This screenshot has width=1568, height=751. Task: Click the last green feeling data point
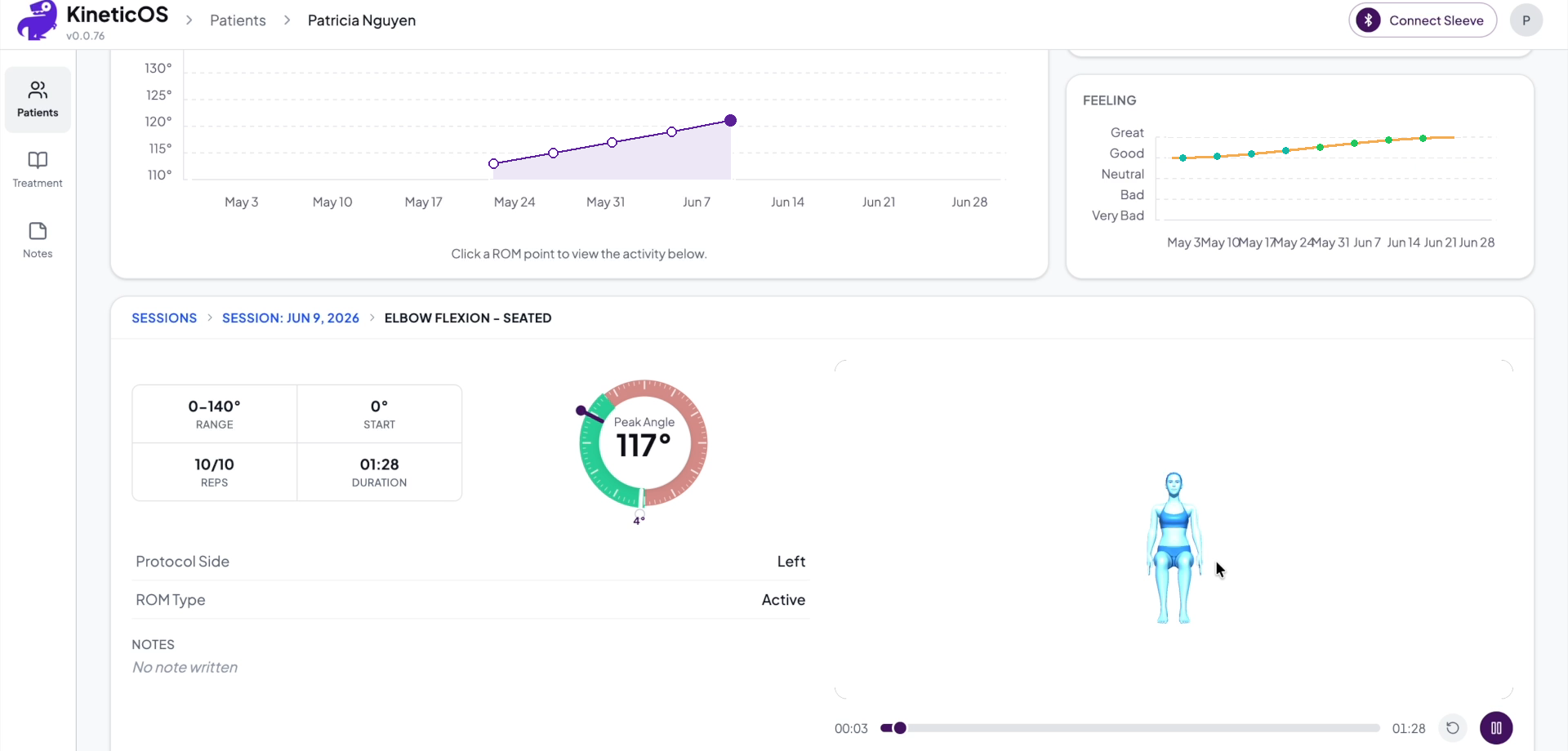tap(1423, 139)
